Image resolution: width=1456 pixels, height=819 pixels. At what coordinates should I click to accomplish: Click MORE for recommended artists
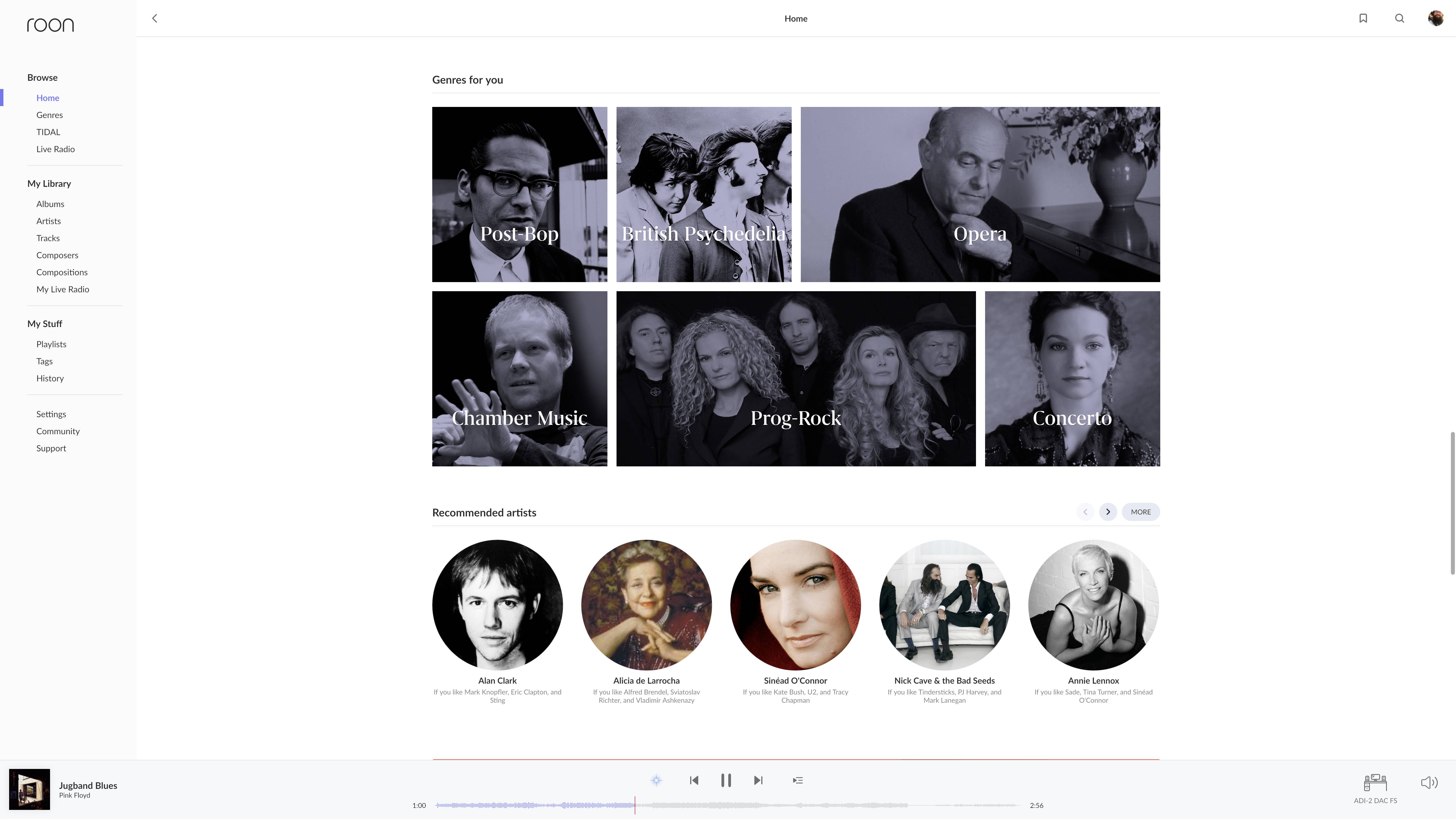(1141, 512)
